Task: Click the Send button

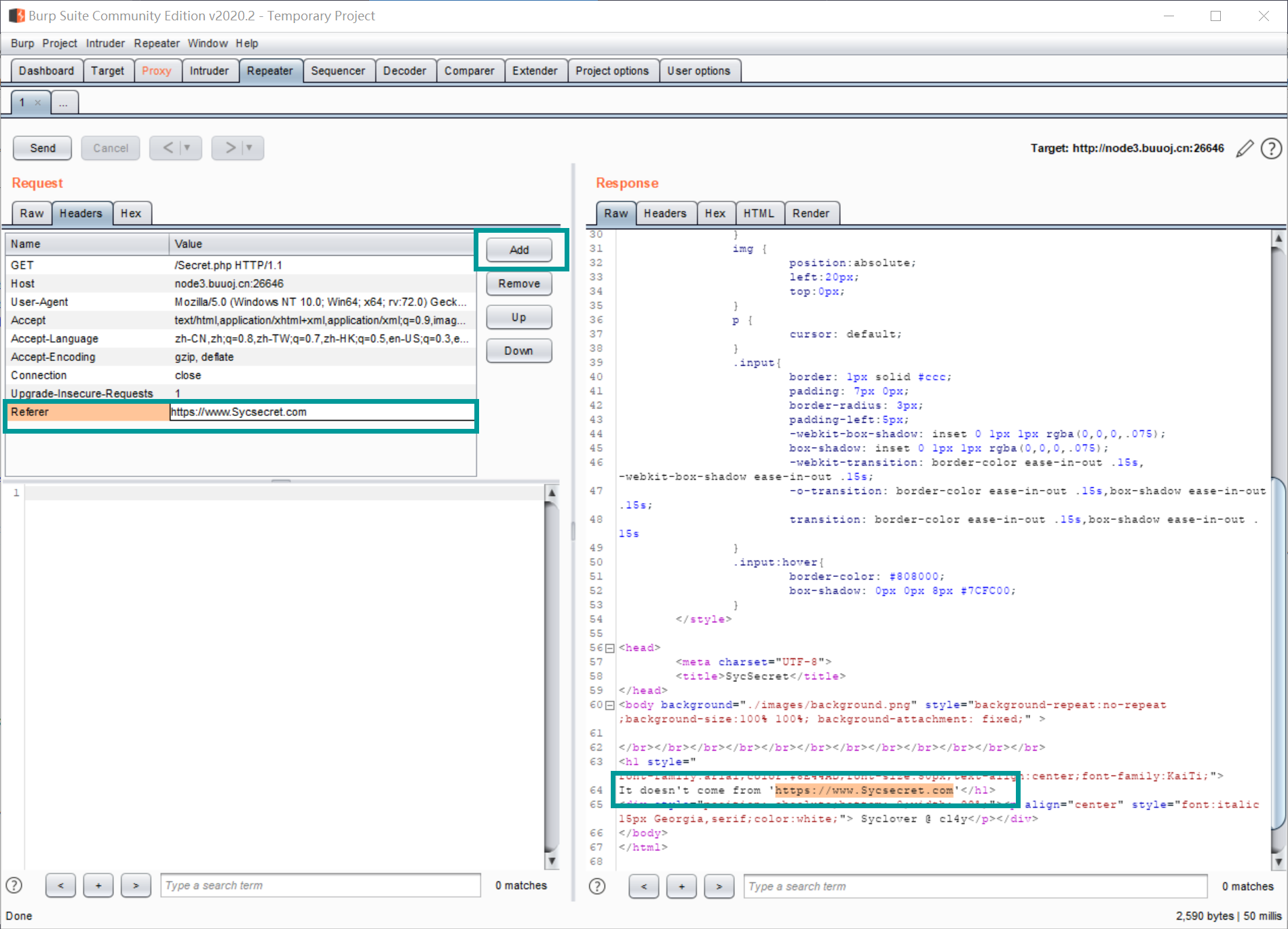Action: pos(43,148)
